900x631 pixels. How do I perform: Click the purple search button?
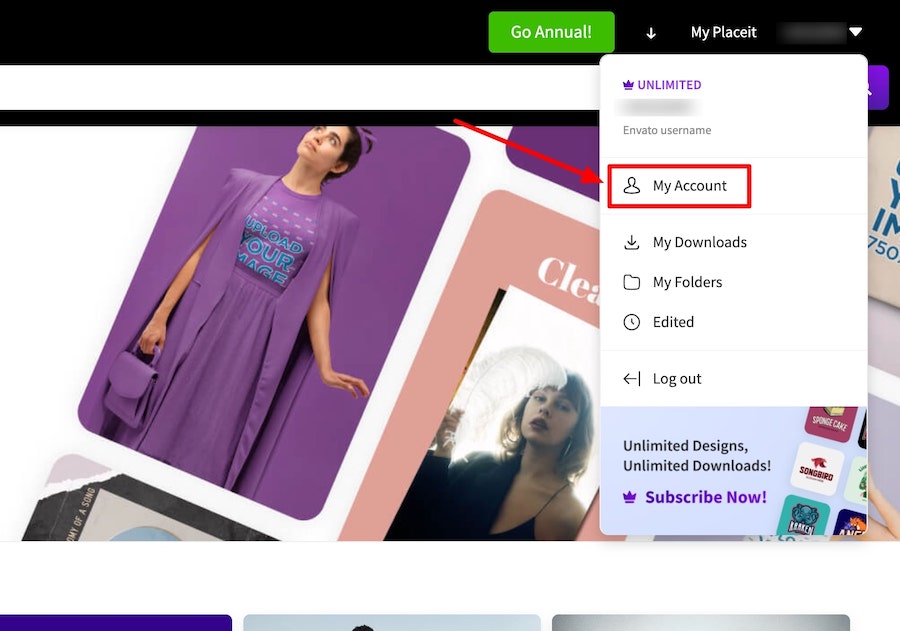click(878, 87)
